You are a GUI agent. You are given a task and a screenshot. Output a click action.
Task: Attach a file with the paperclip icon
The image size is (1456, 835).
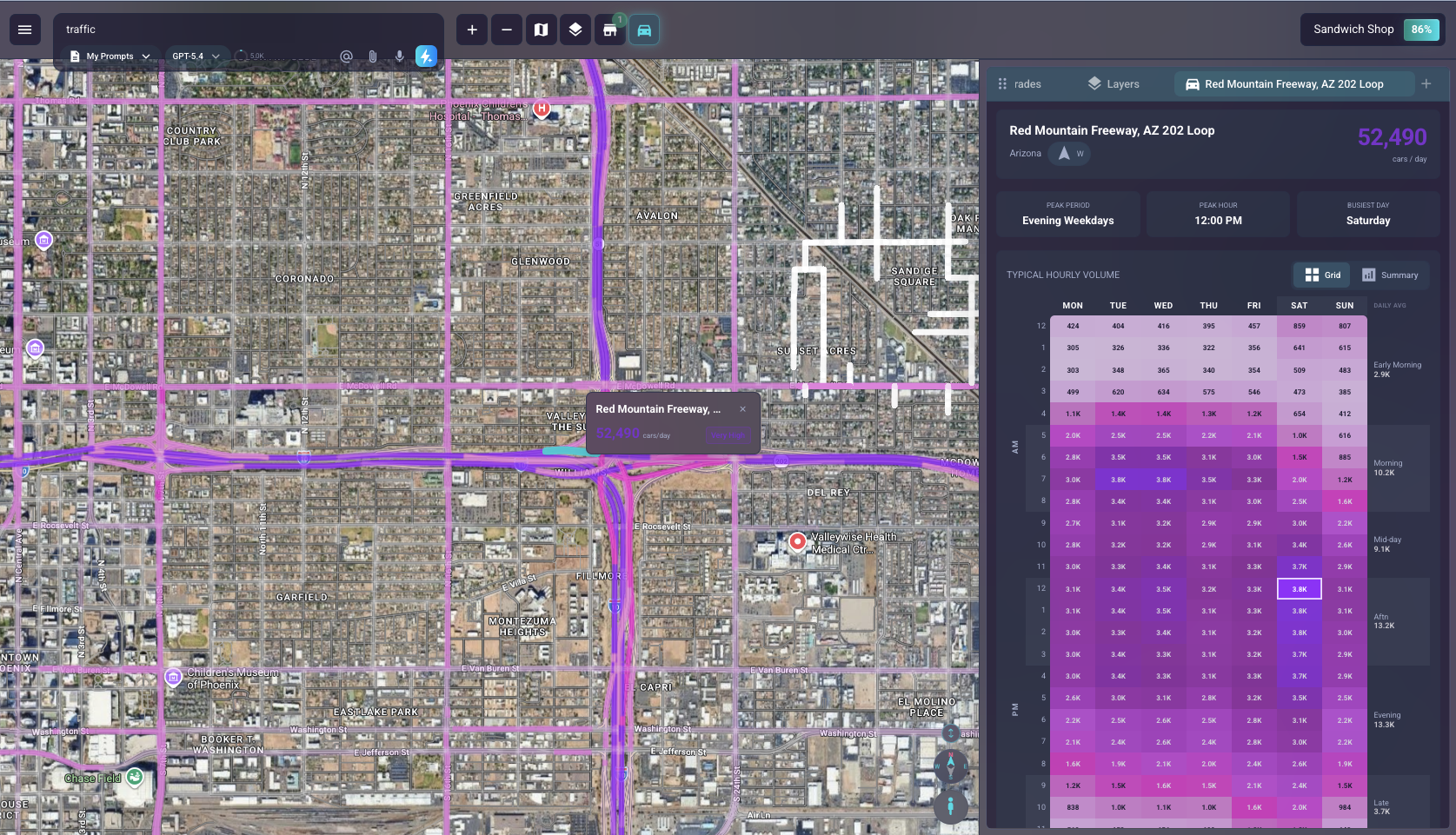(x=373, y=56)
